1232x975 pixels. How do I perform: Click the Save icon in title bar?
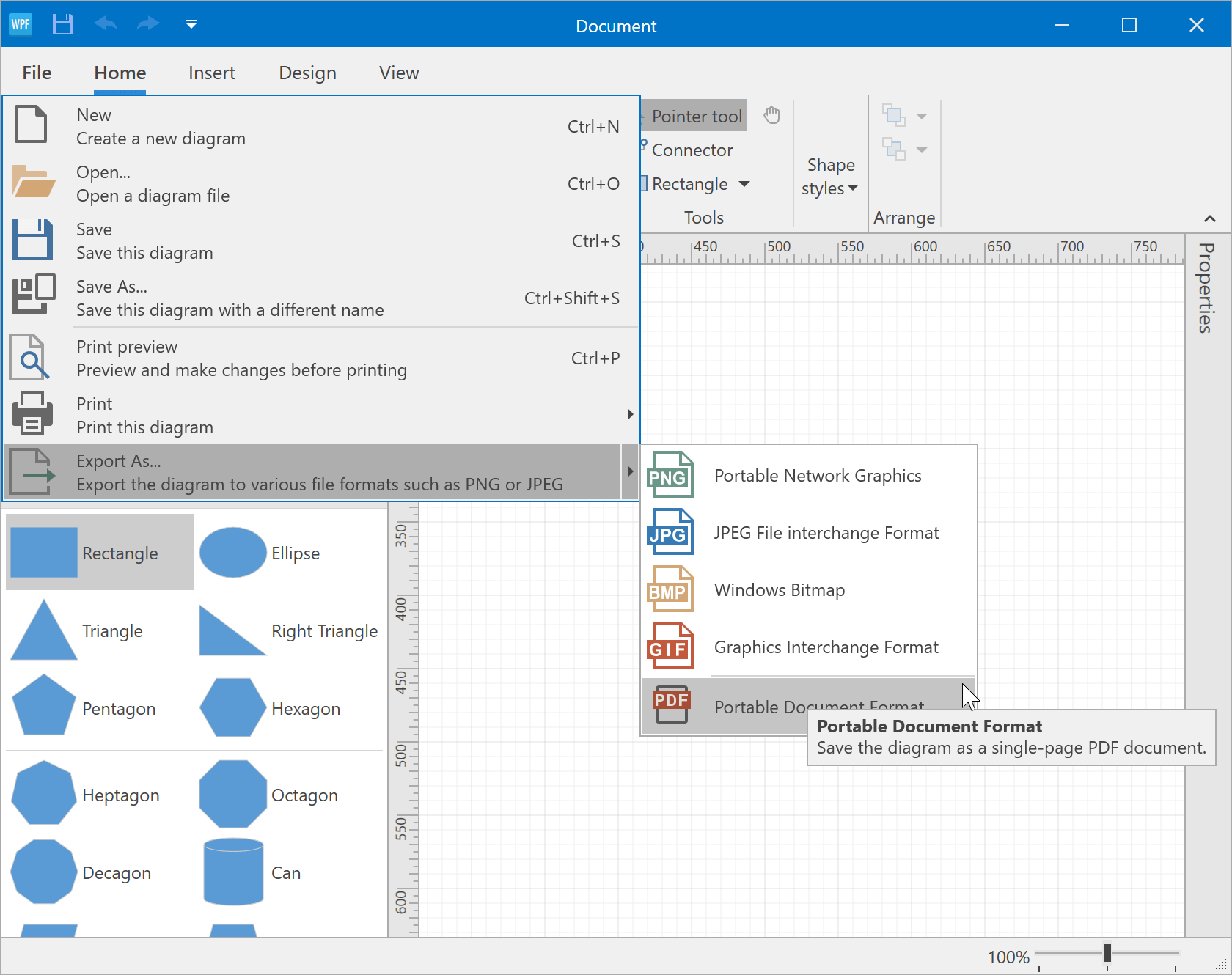pyautogui.click(x=63, y=24)
